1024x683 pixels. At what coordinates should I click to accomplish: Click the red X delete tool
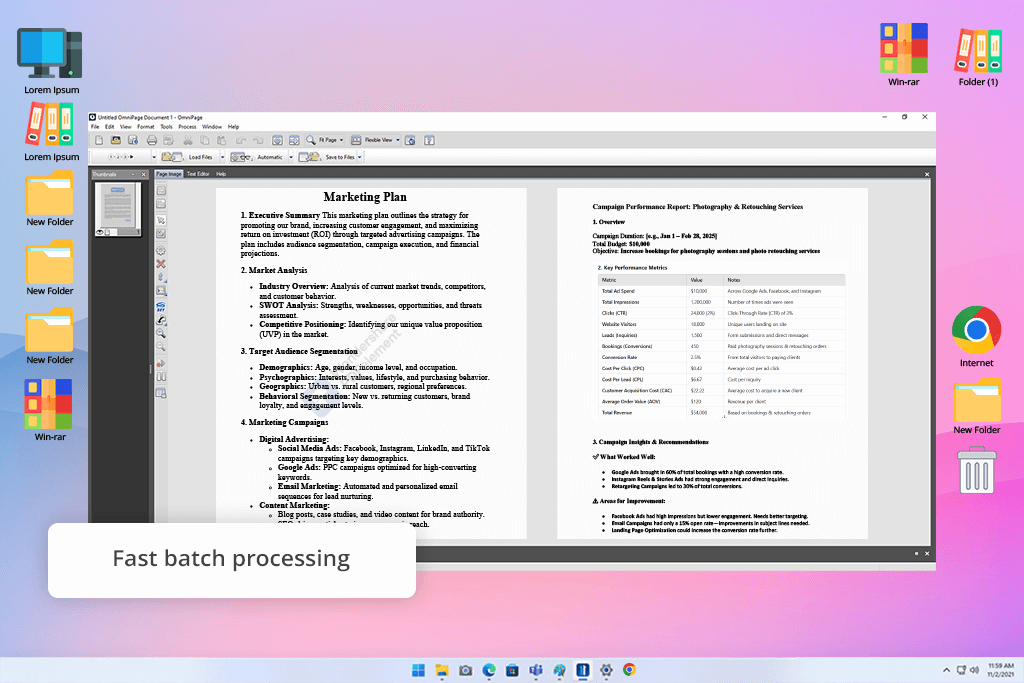tap(161, 264)
